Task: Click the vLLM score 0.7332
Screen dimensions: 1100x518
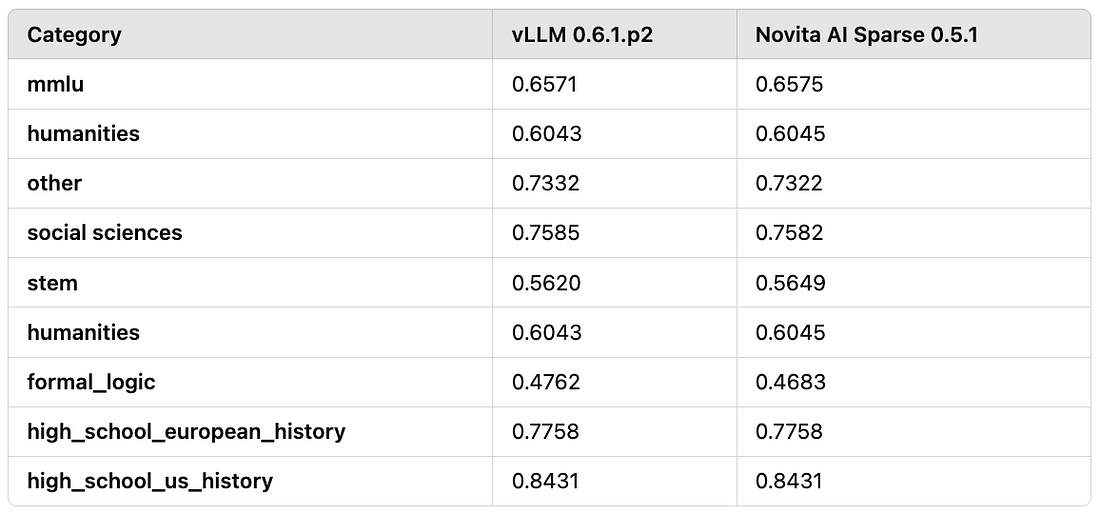Action: (x=546, y=183)
